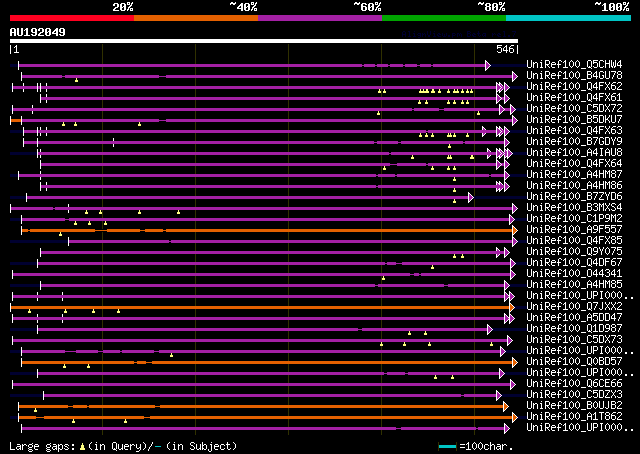Open hit UniRef100_B4GU78
640x454 pixels.
(x=574, y=76)
